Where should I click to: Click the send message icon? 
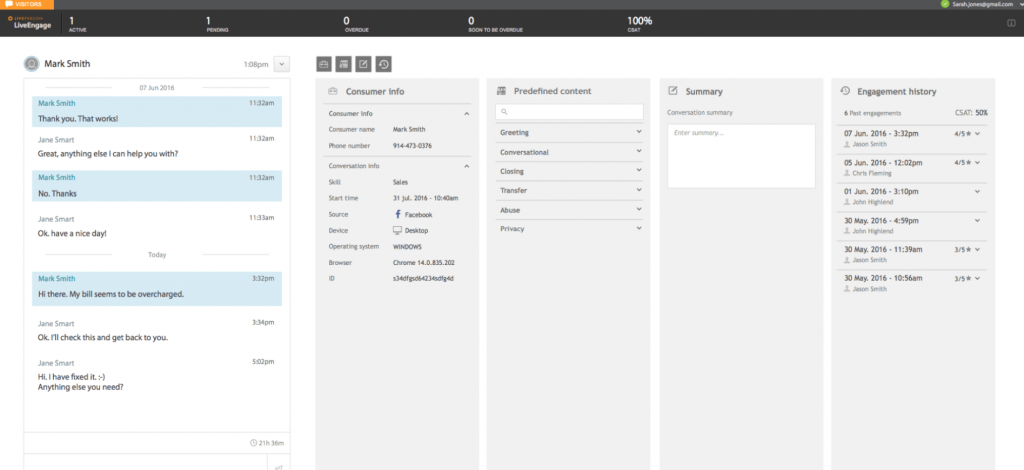coord(279,466)
